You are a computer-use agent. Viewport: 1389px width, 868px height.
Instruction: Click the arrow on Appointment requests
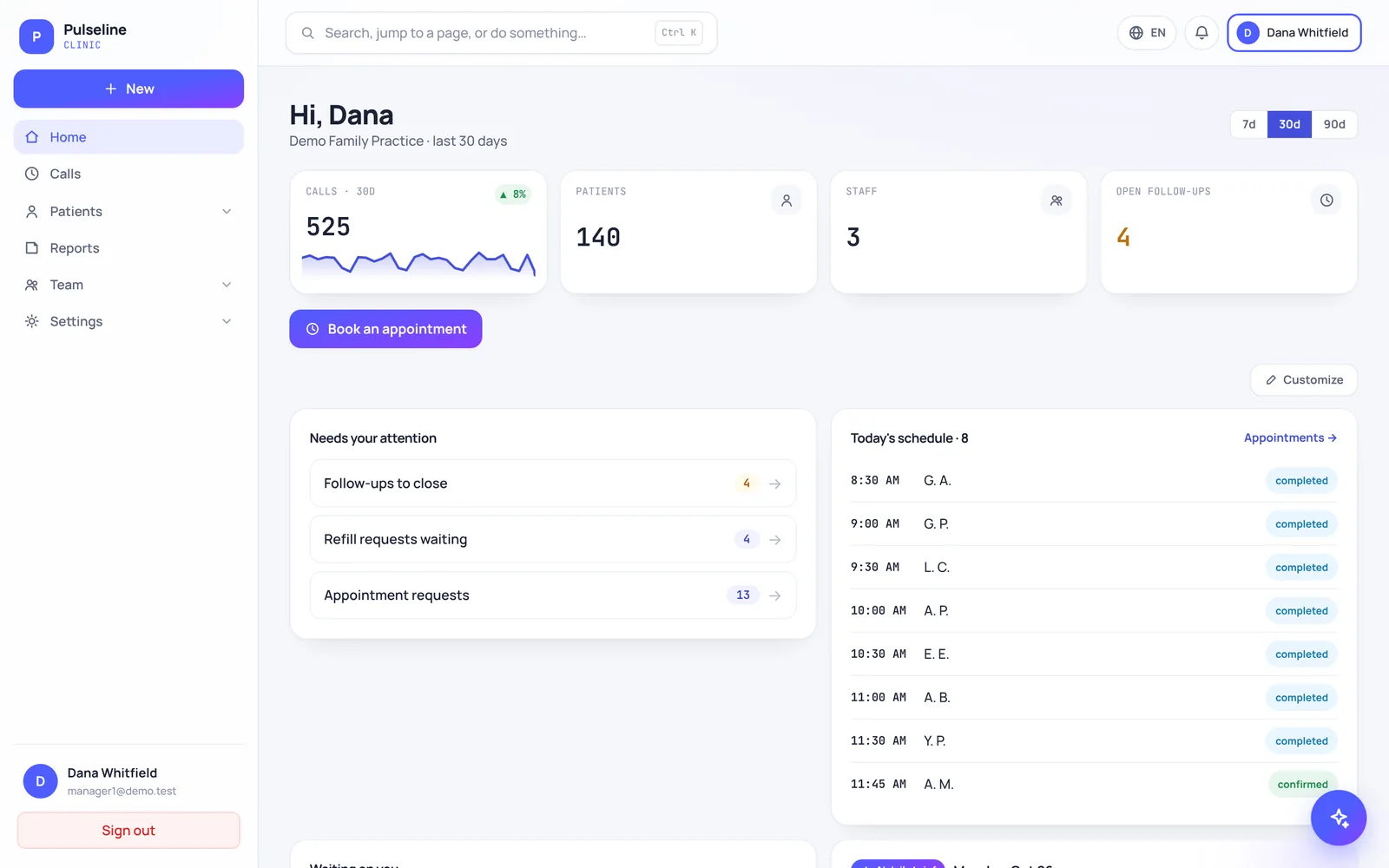click(775, 595)
